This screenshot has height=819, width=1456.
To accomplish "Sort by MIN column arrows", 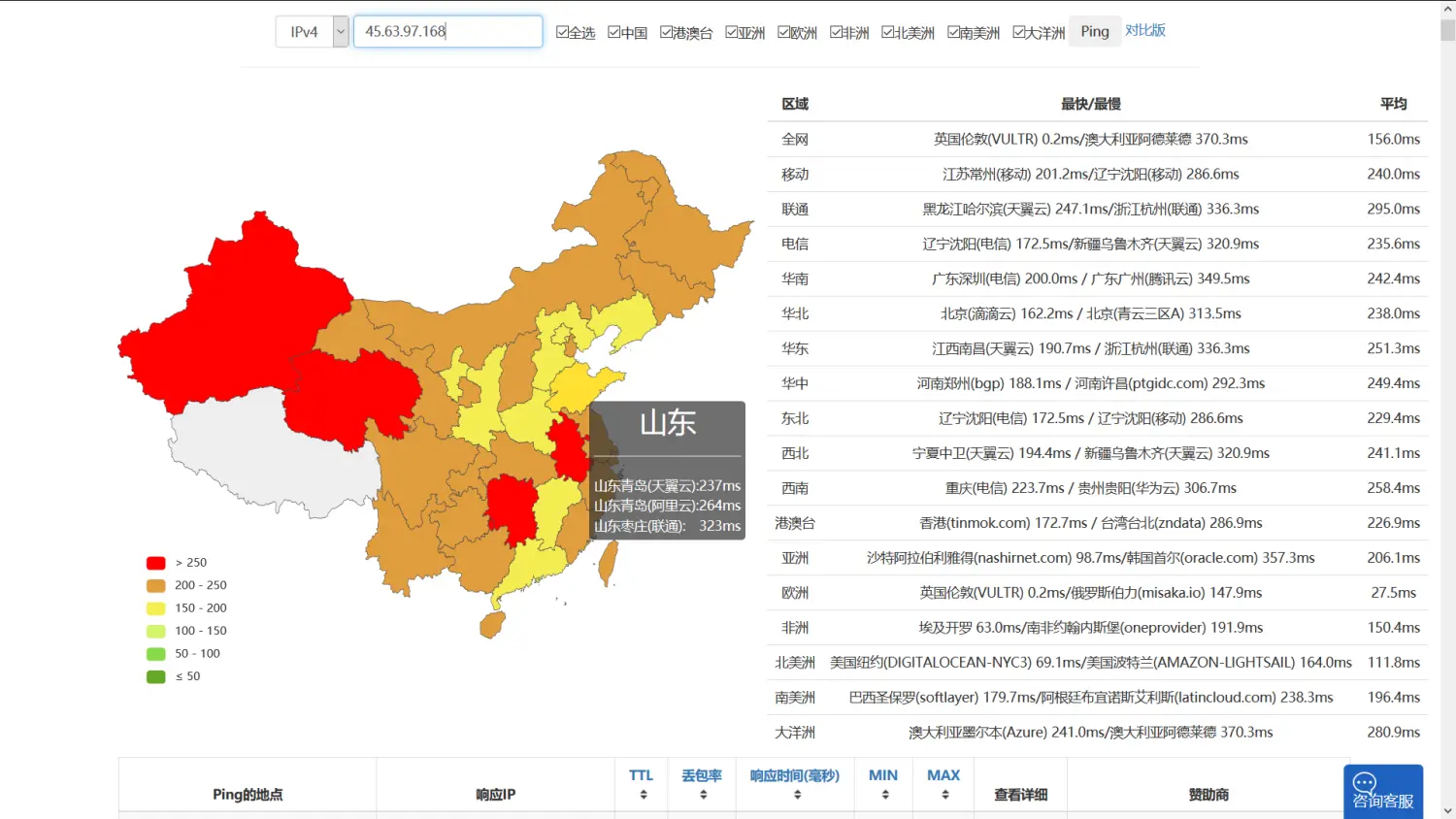I will click(x=884, y=795).
